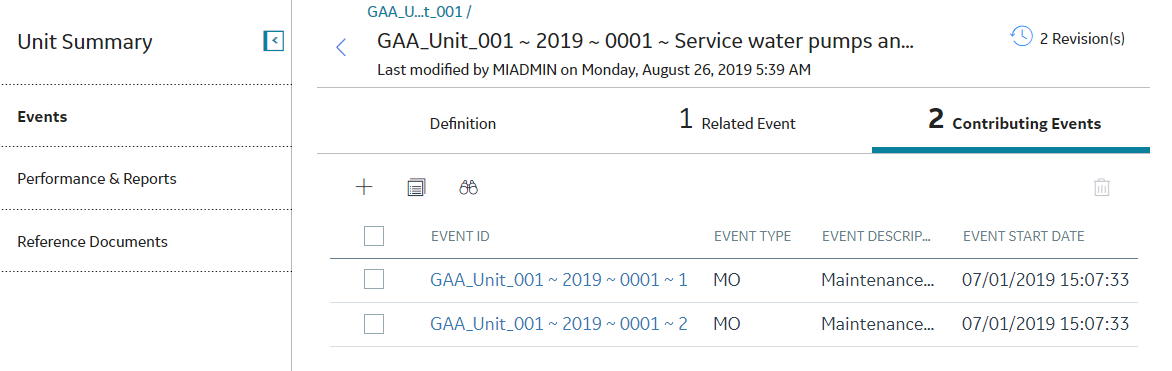1172x371 pixels.
Task: Open Performance & Reports section
Action: pyautogui.click(x=97, y=179)
